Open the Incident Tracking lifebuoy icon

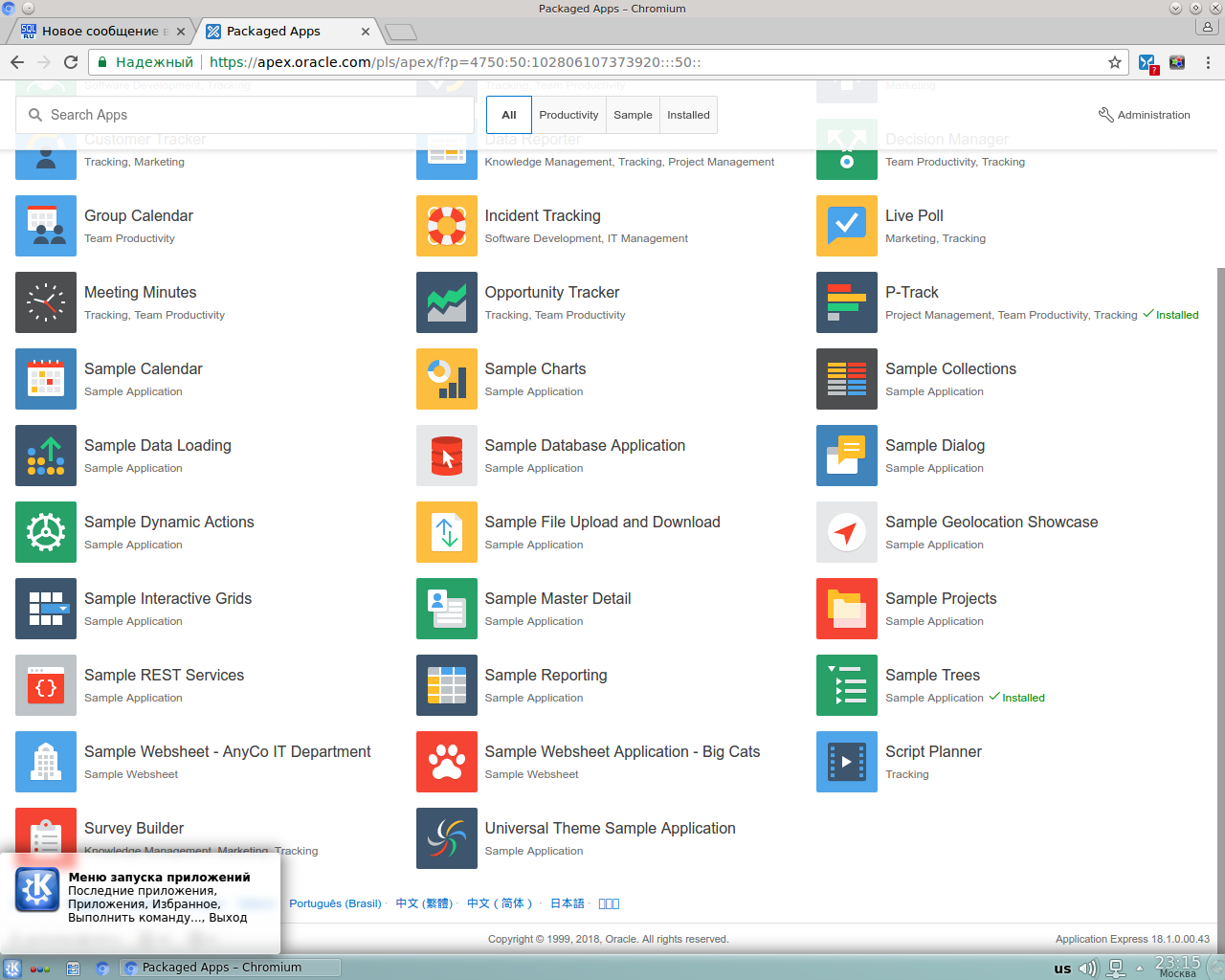[x=446, y=226]
